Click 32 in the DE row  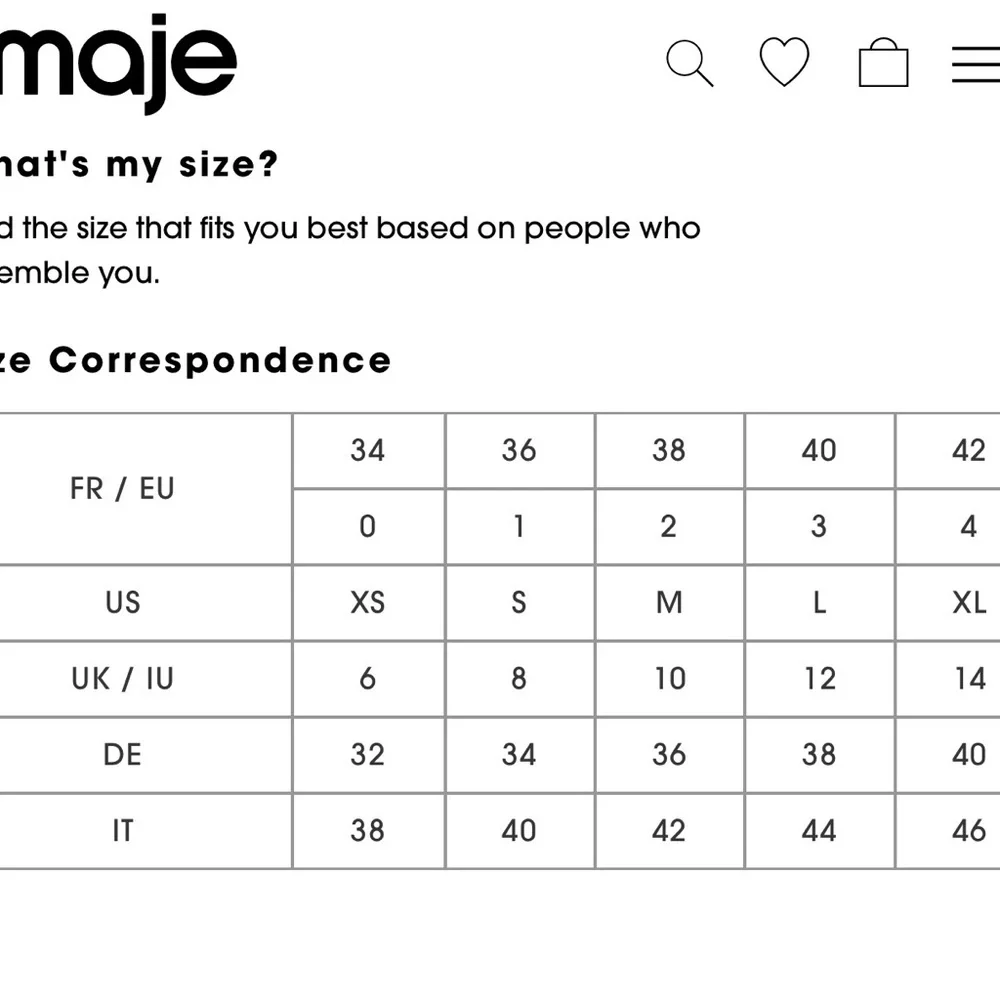(367, 754)
